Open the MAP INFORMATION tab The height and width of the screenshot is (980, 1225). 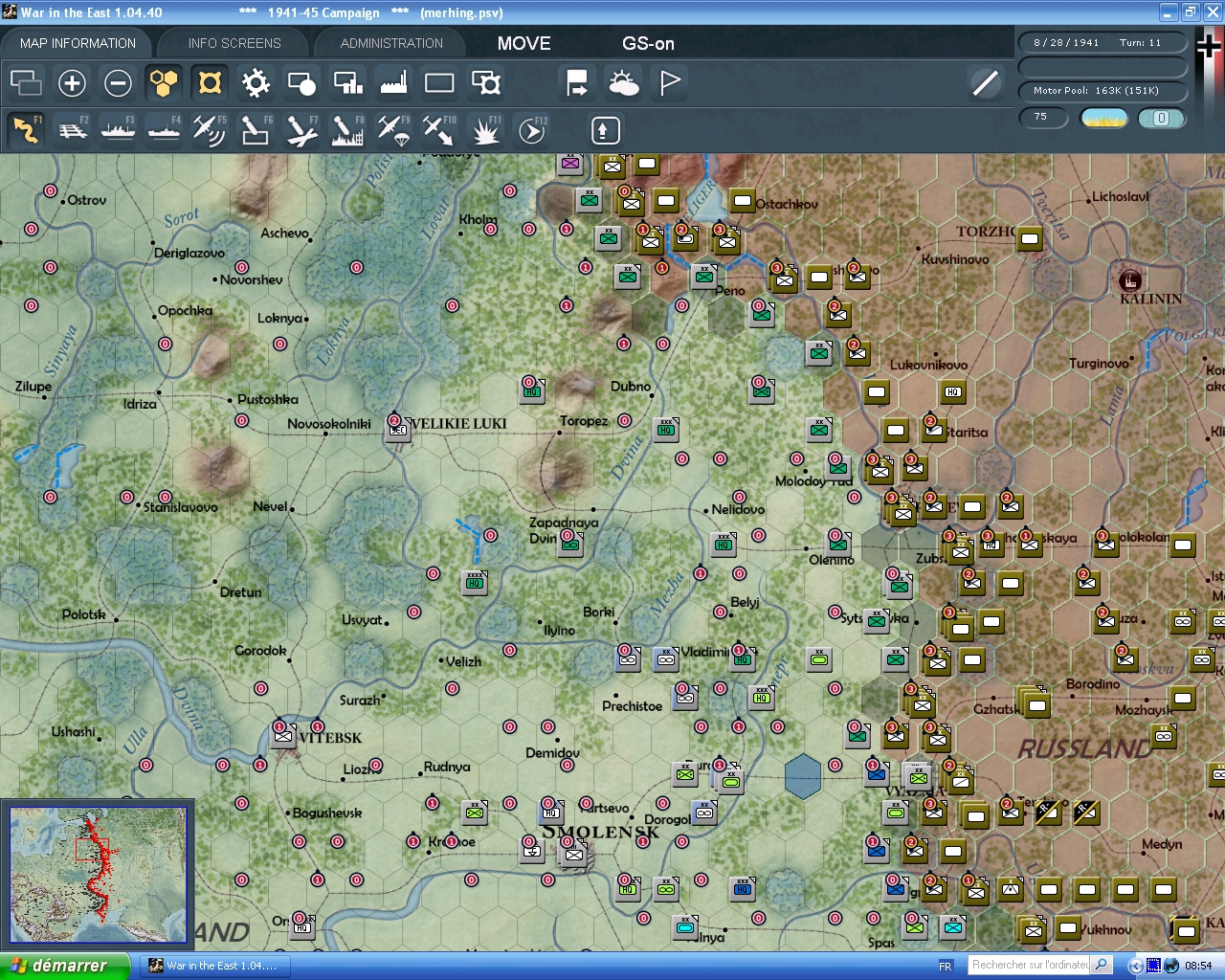point(78,43)
